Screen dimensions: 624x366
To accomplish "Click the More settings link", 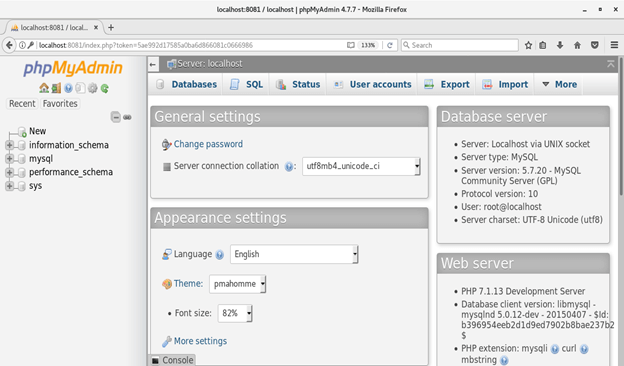I will [x=200, y=341].
